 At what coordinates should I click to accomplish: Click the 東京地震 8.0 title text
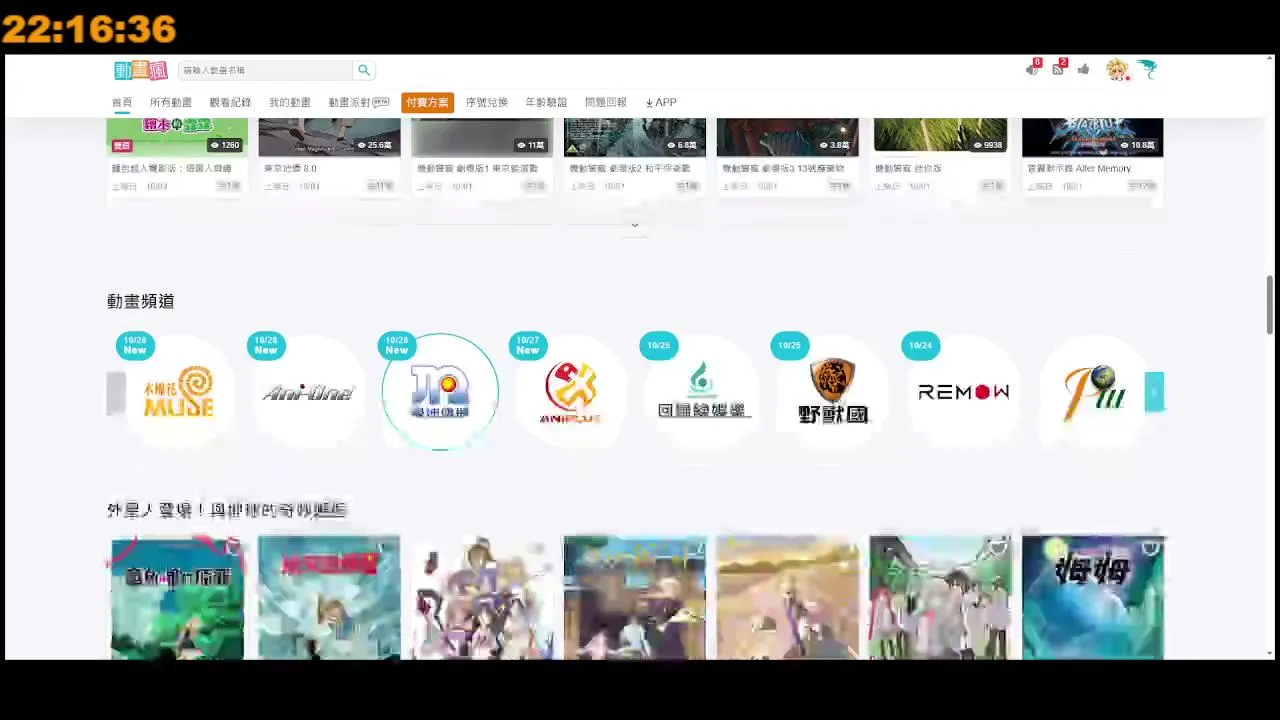290,169
